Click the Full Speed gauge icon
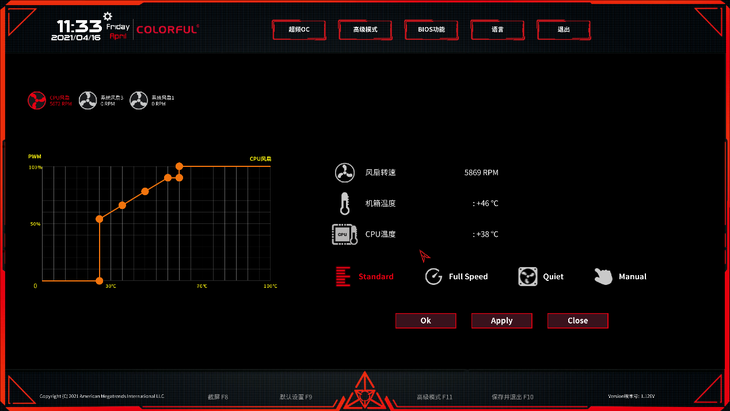 click(x=433, y=276)
